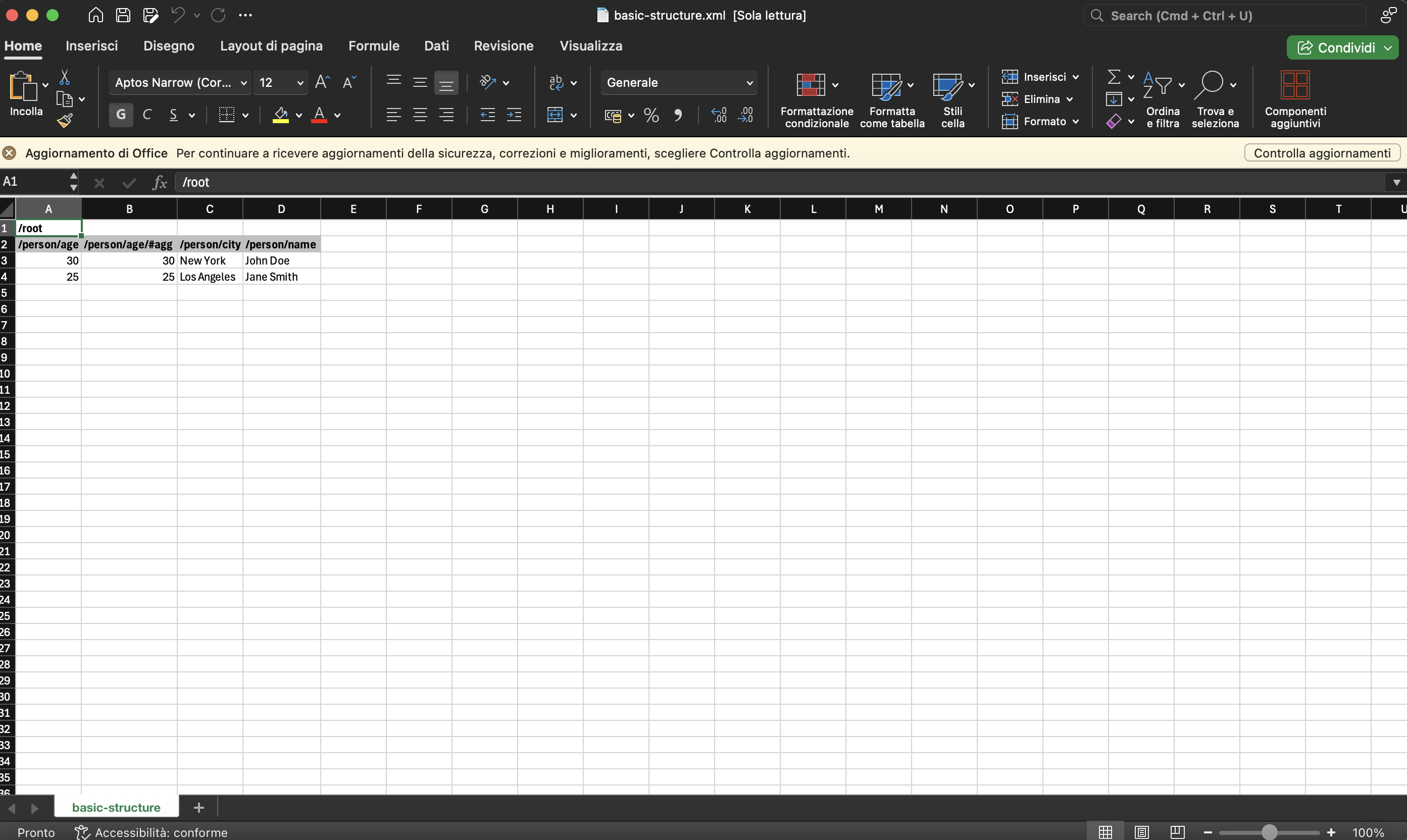Open the Disegno ribbon tab
This screenshot has width=1407, height=840.
point(169,46)
